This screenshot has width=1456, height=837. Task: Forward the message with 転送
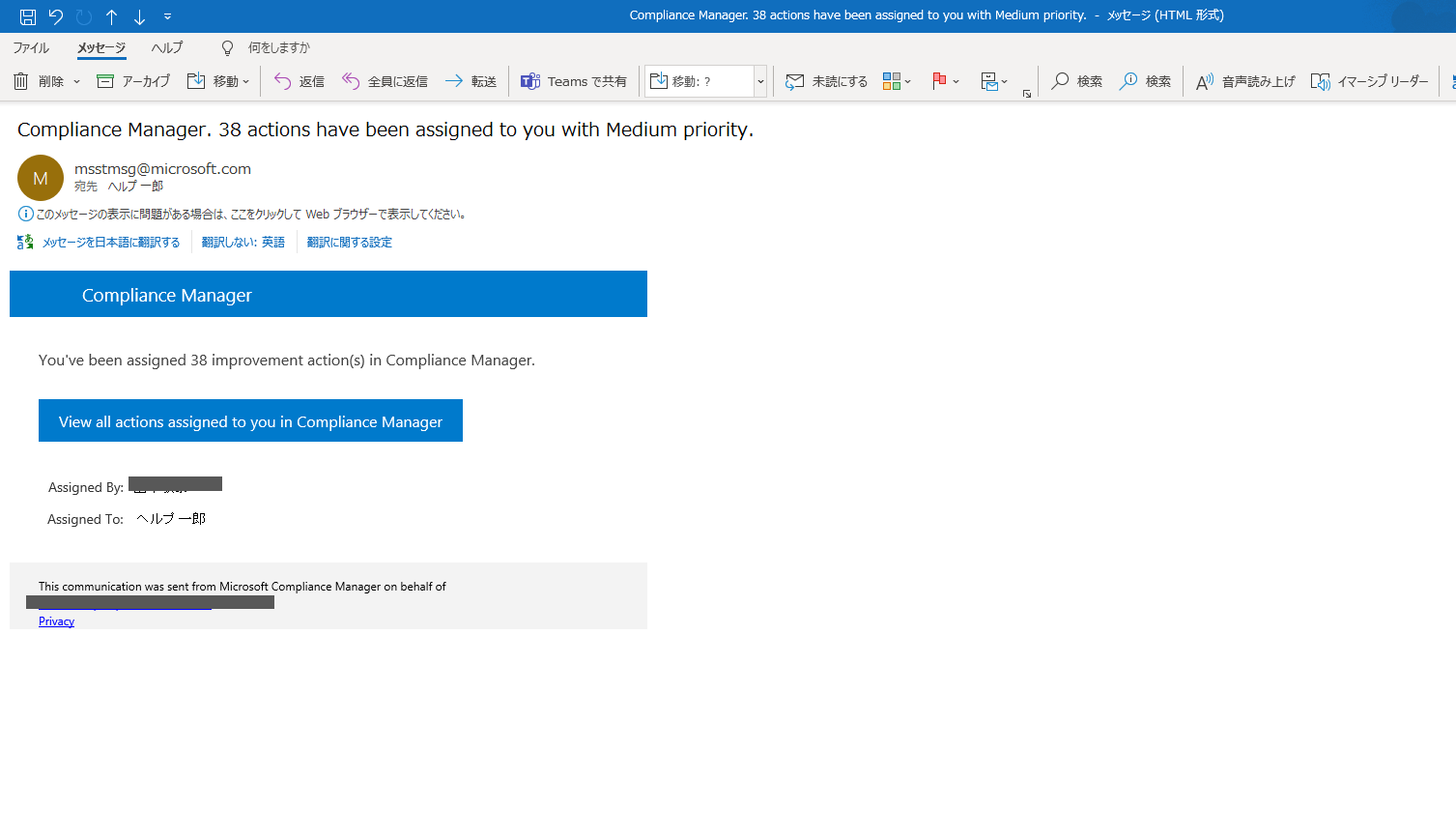pyautogui.click(x=471, y=81)
